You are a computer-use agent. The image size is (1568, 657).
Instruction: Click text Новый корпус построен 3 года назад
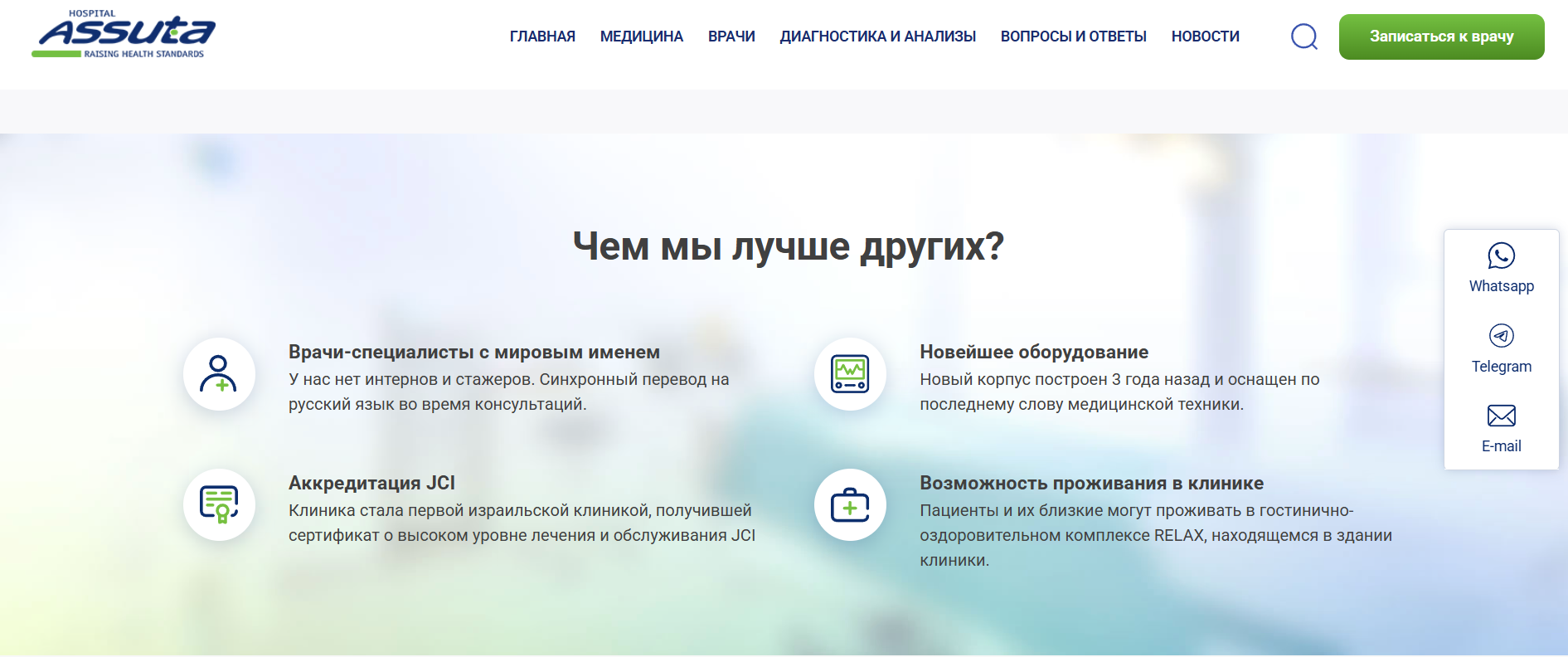[x=1119, y=392]
